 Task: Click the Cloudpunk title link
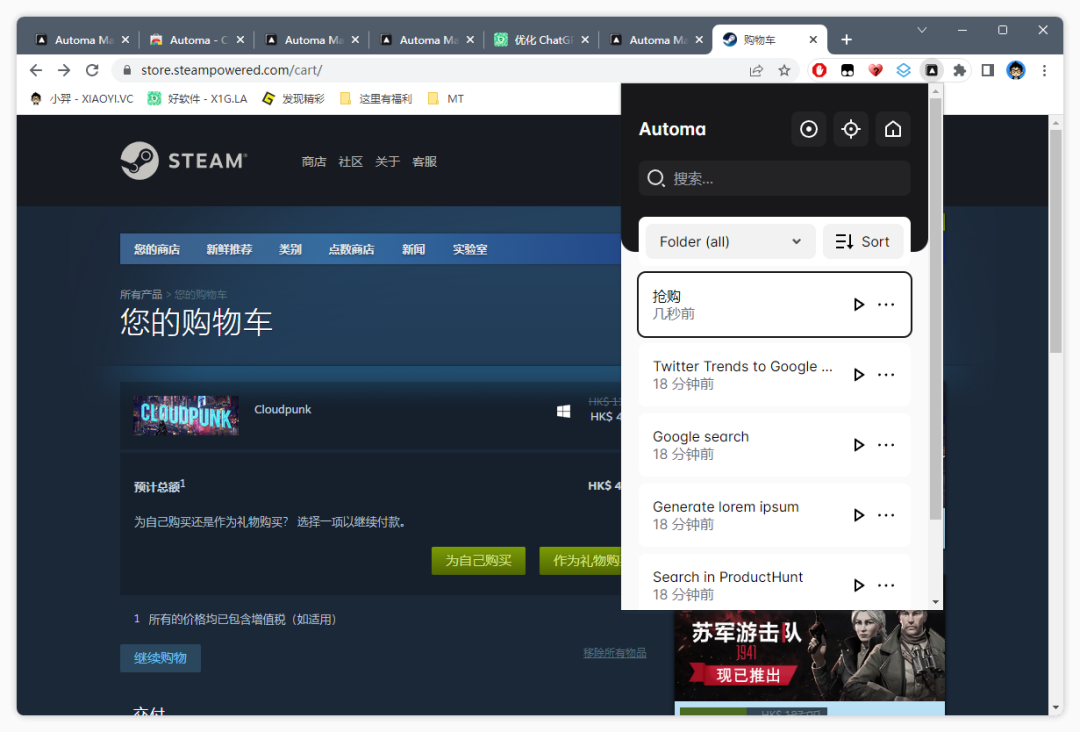(282, 409)
